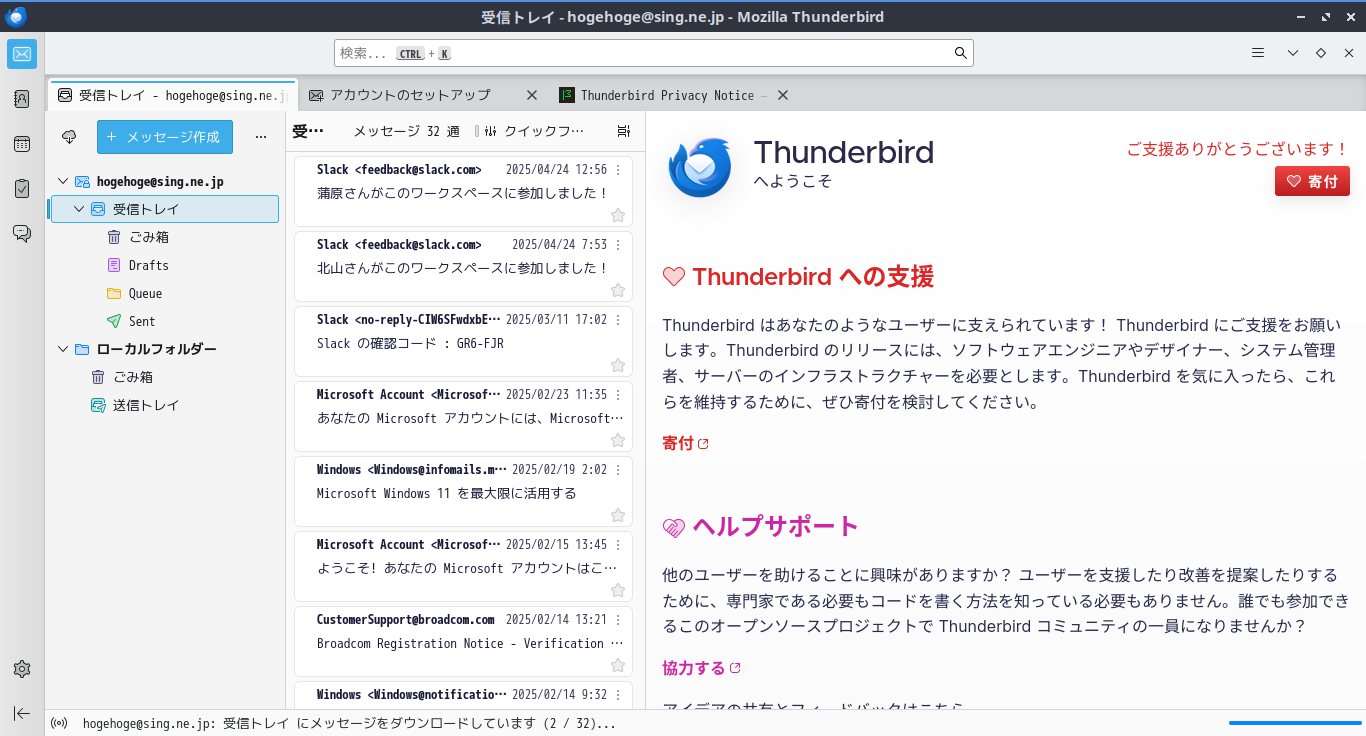Open the Calendar space
Viewport: 1366px width, 736px height.
coord(22,144)
